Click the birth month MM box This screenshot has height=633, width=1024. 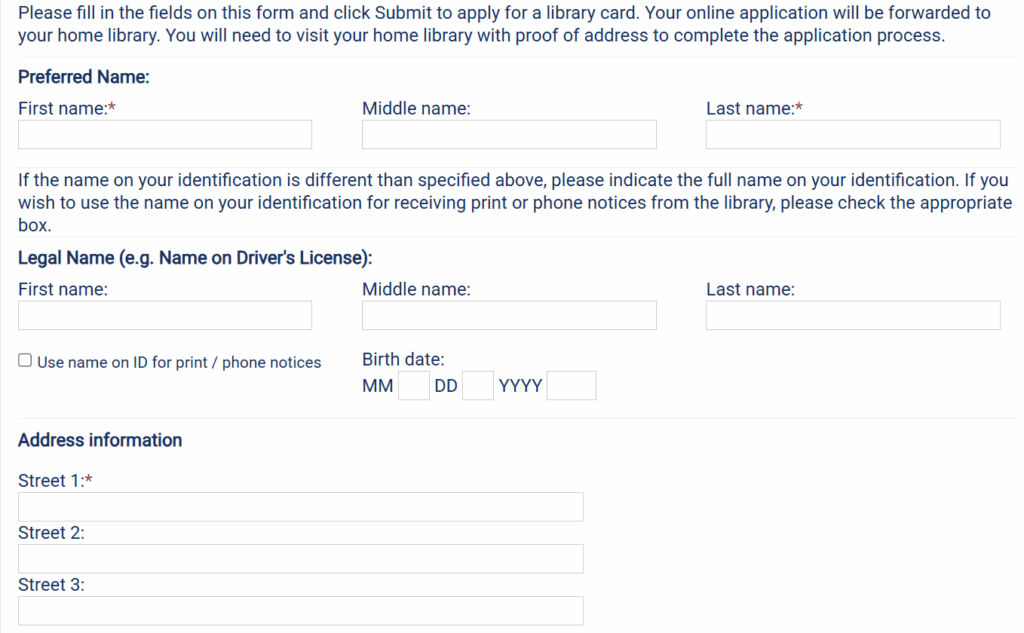click(413, 386)
